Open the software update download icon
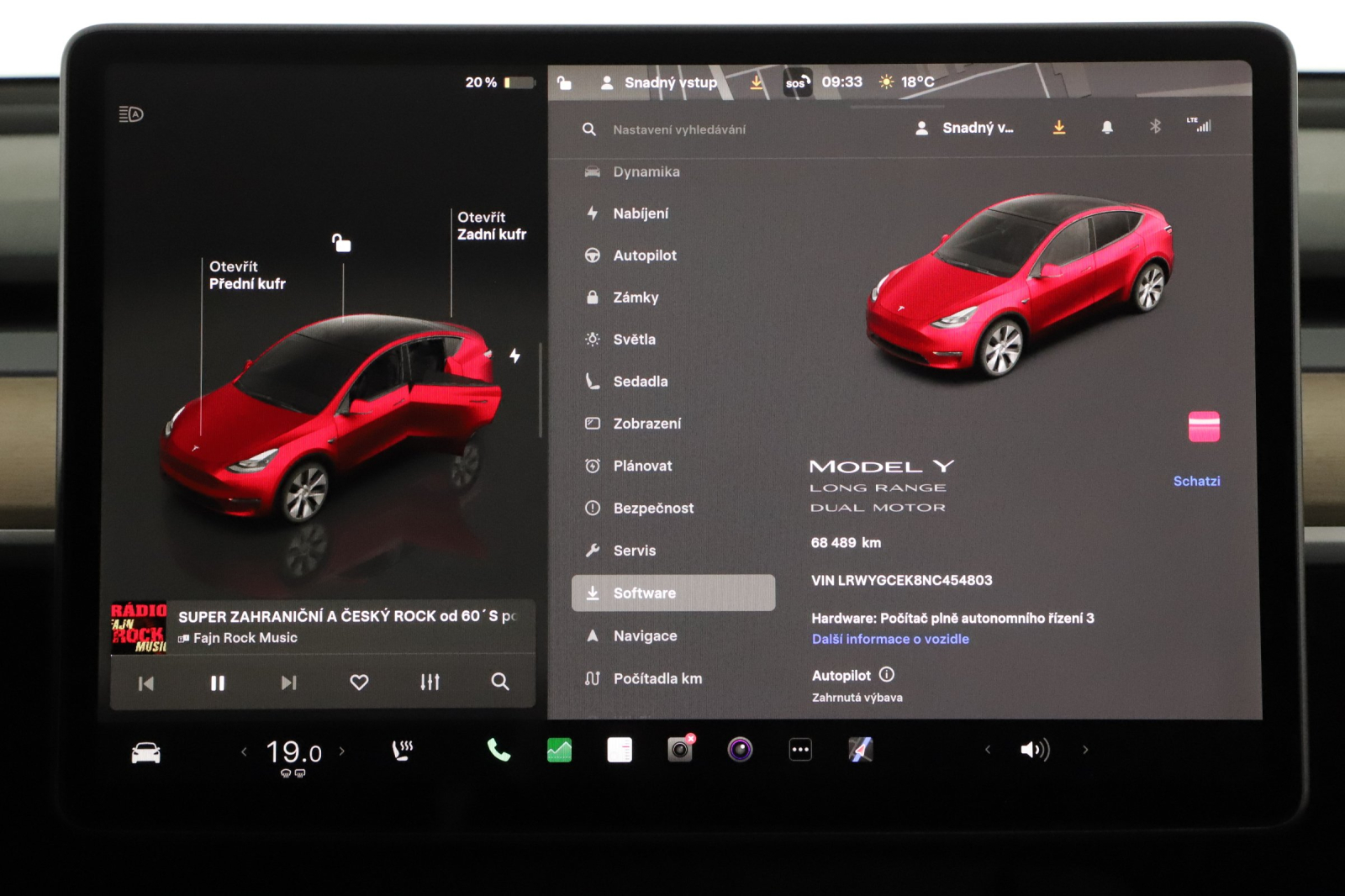The image size is (1345, 896). (1058, 126)
